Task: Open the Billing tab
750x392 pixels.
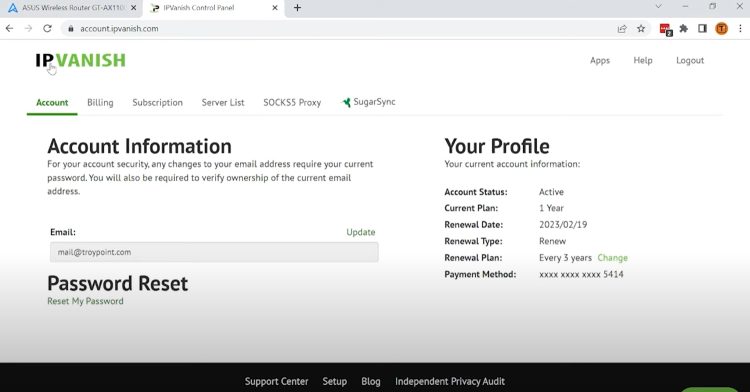Action: (100, 102)
